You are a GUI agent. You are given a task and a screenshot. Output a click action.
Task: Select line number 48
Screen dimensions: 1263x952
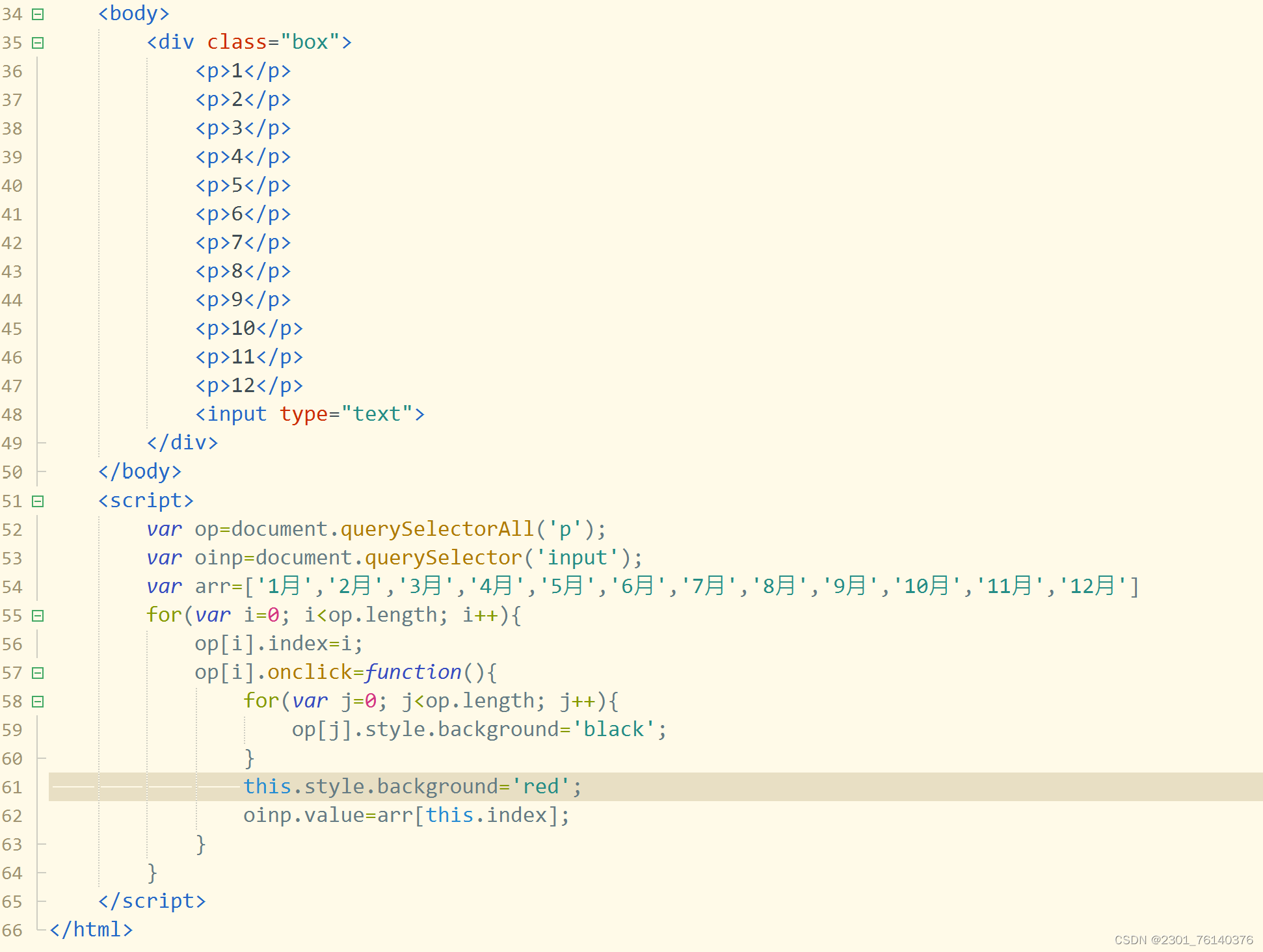[12, 414]
